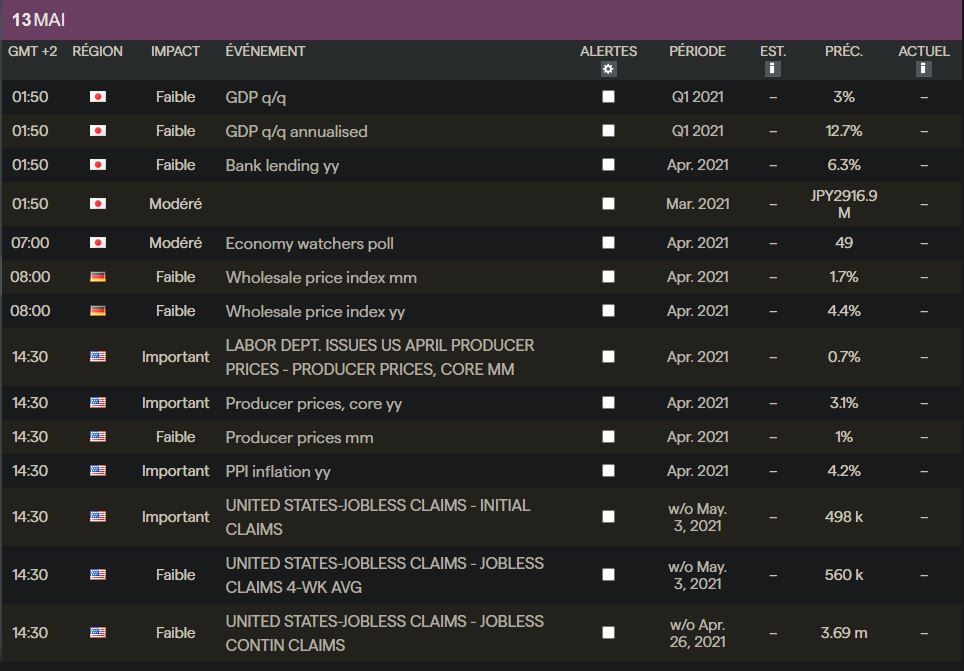Click the Mar. 2021 period cell
Viewport: 964px width, 671px height.
(697, 204)
